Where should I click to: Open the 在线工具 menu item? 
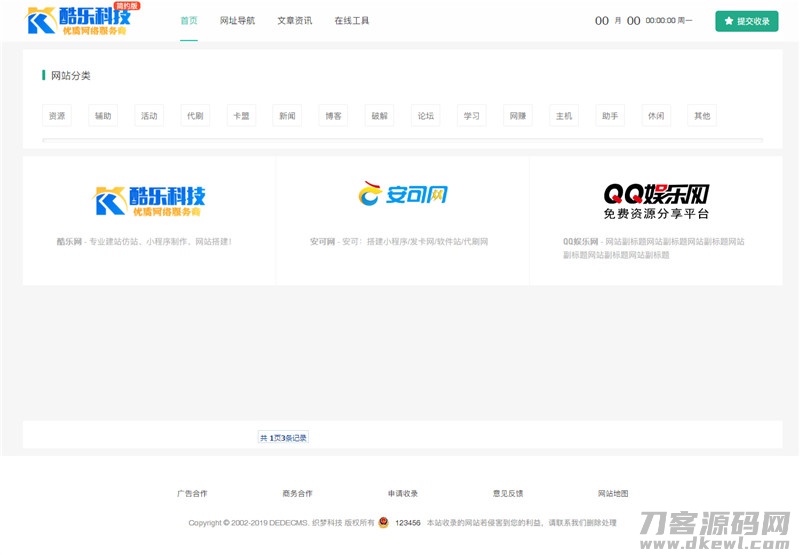351,21
